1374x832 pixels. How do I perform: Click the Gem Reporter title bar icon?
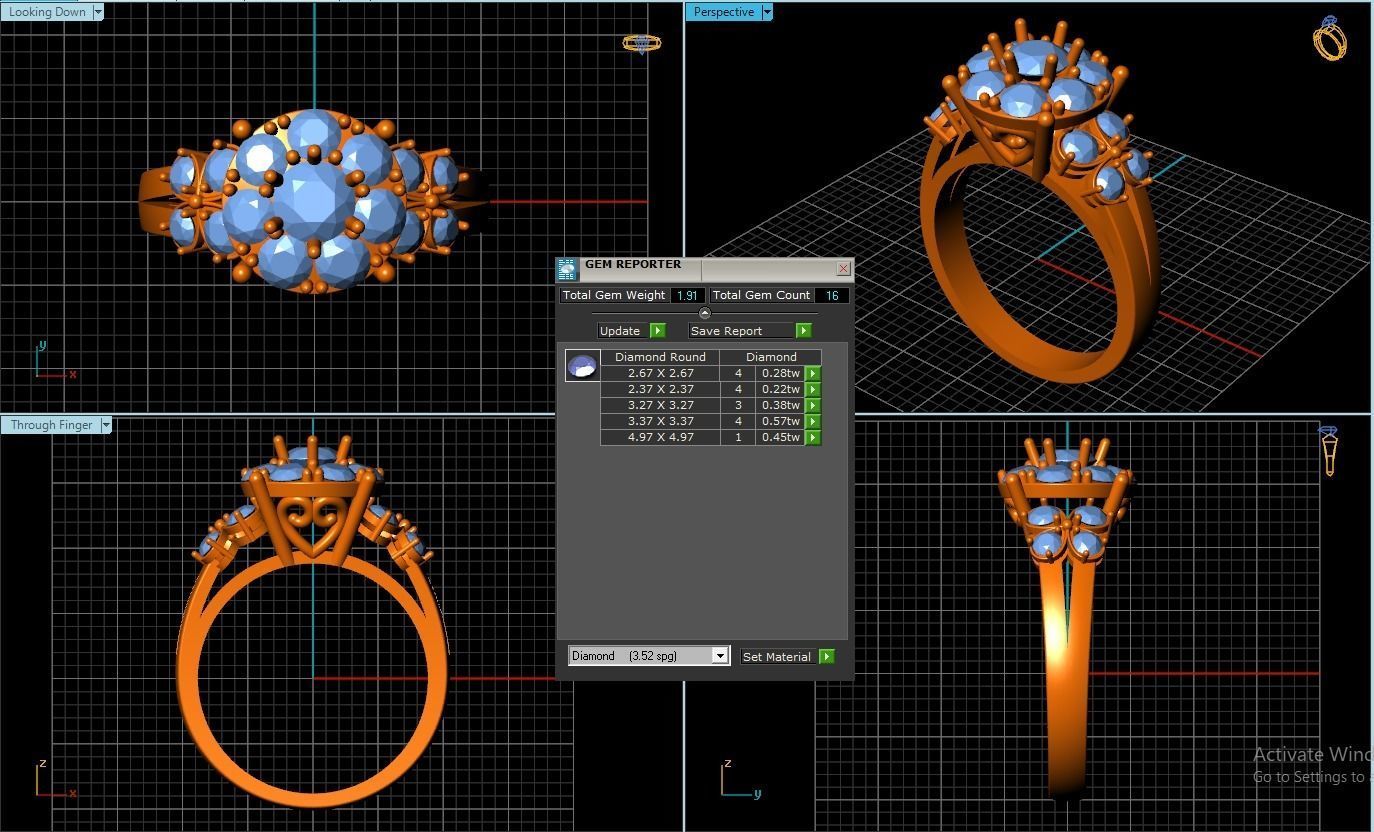567,269
